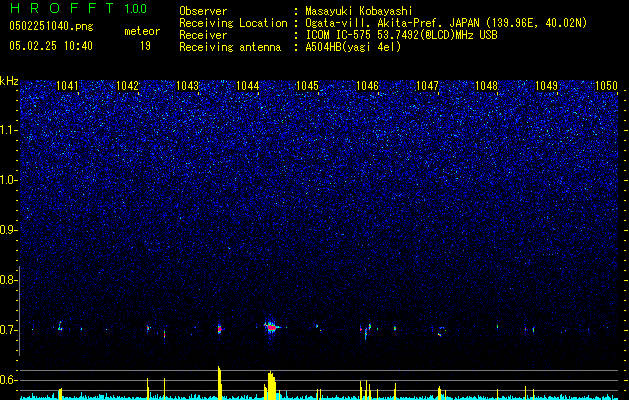Click the "Receiving antenna" label

[230, 47]
